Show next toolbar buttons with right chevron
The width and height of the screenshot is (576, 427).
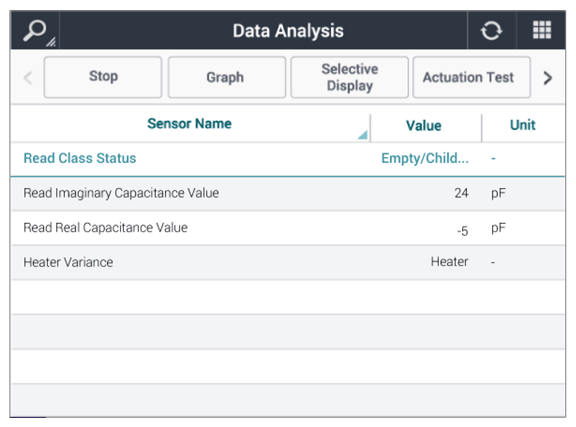point(547,78)
